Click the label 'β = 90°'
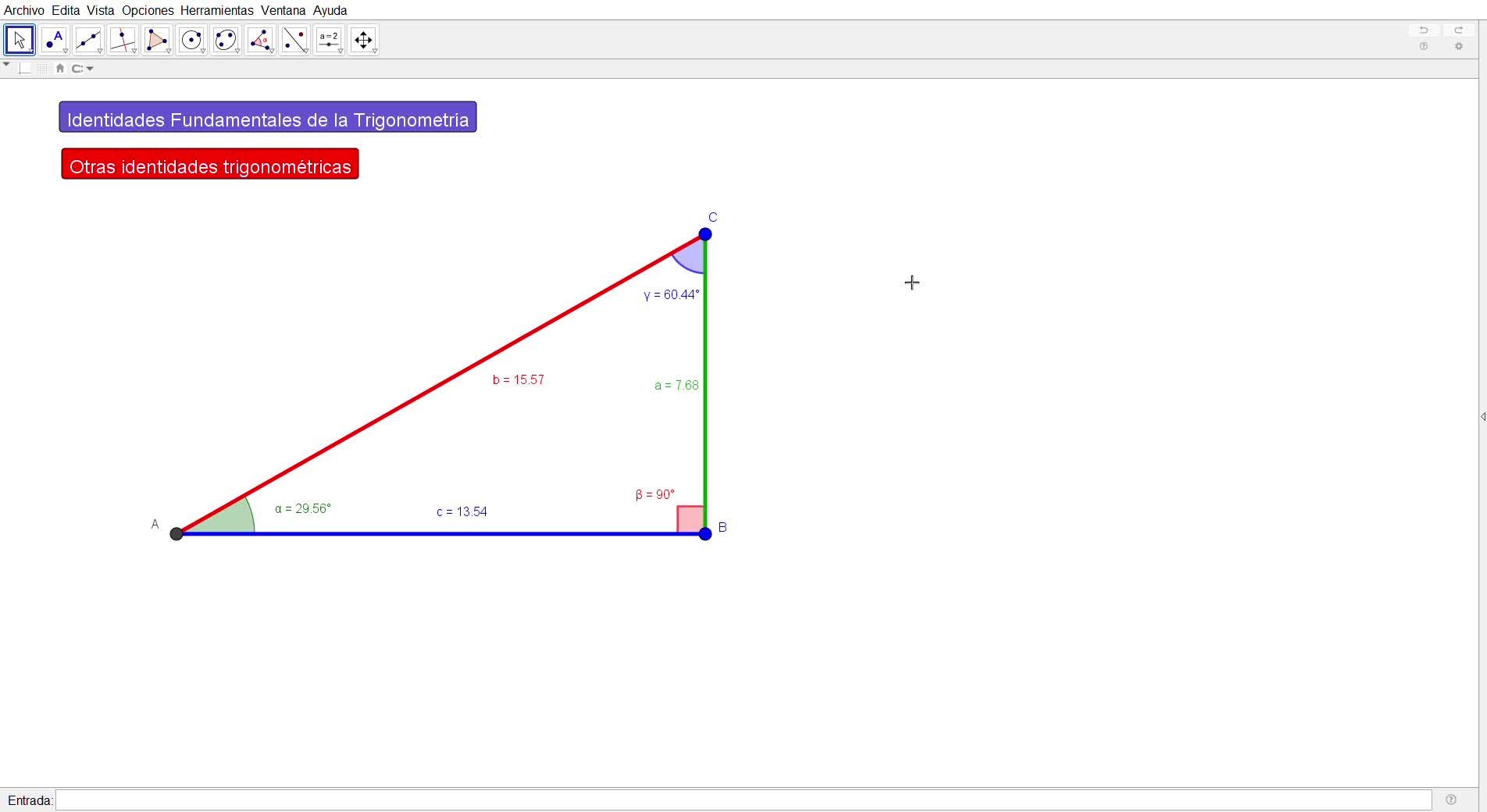Image resolution: width=1487 pixels, height=812 pixels. [x=655, y=494]
